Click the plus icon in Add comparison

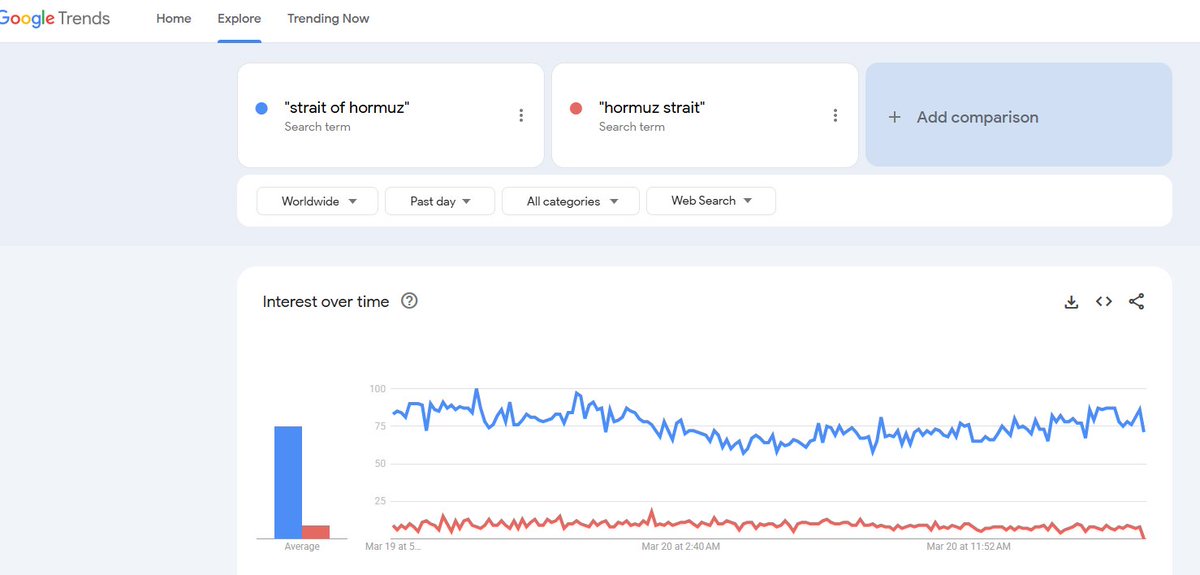(894, 117)
